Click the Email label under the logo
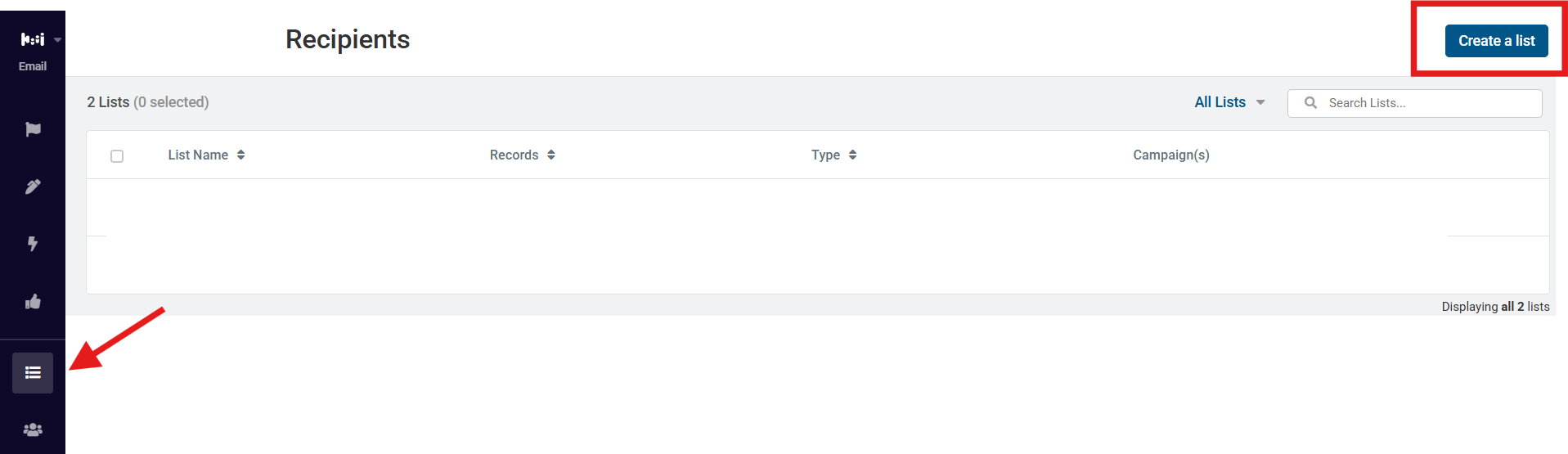This screenshot has width=1568, height=454. click(33, 66)
